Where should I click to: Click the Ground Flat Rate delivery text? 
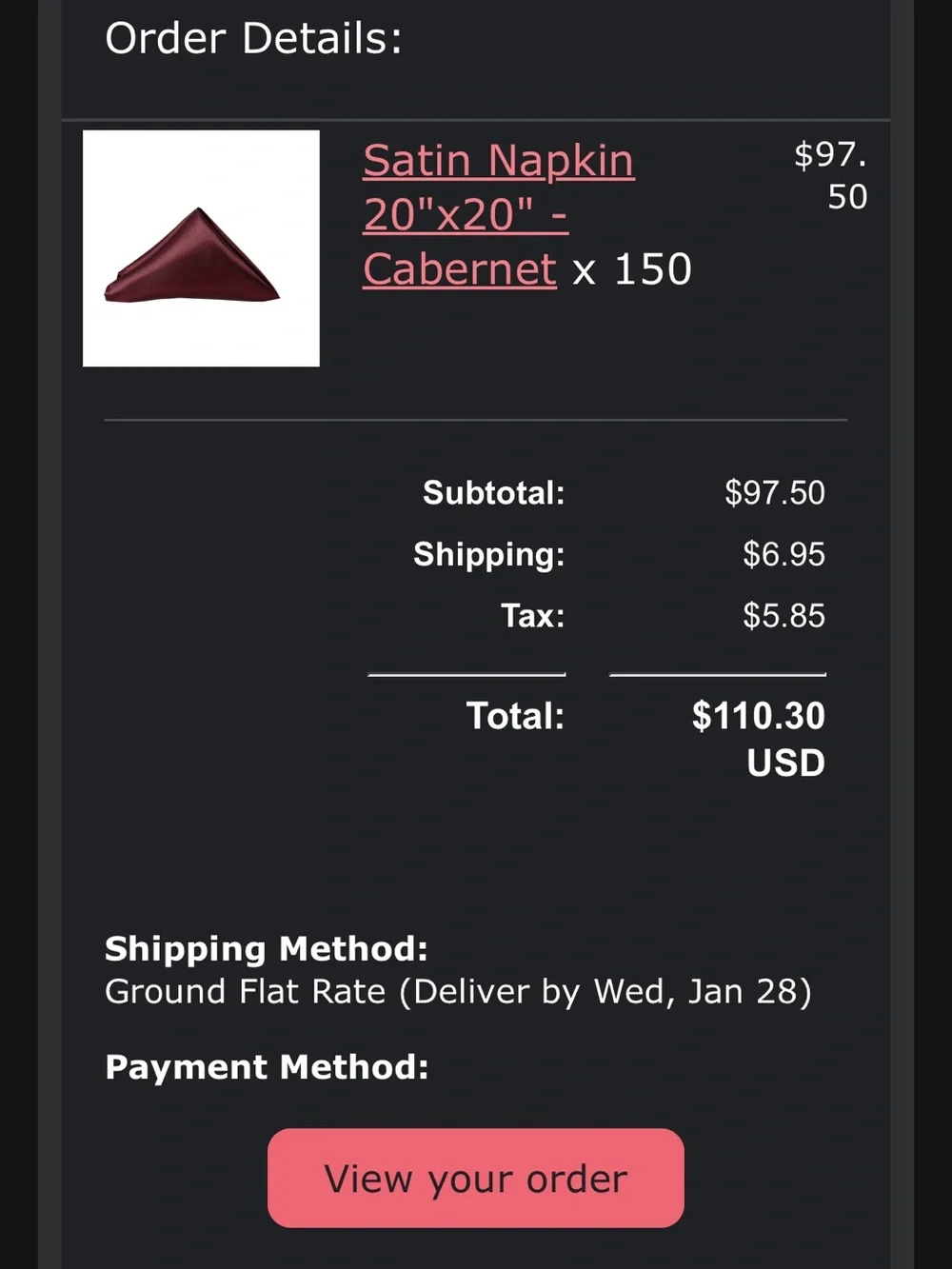pyautogui.click(x=458, y=992)
